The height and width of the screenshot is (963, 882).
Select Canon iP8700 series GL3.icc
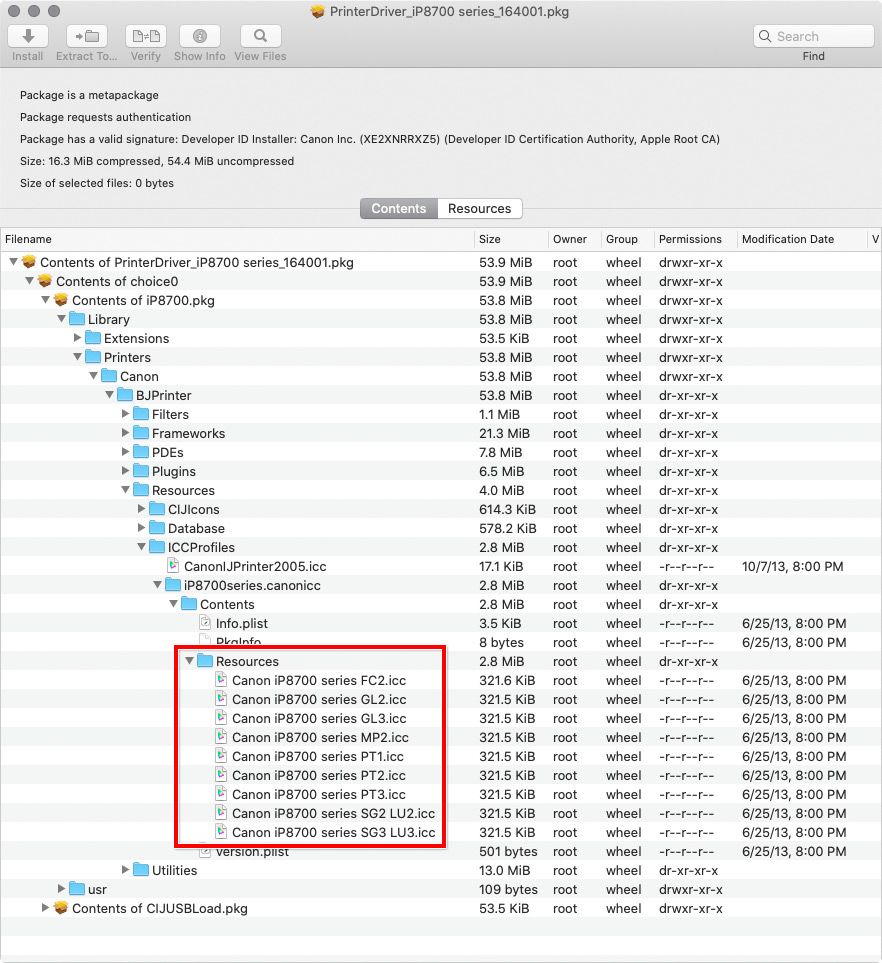tap(319, 719)
